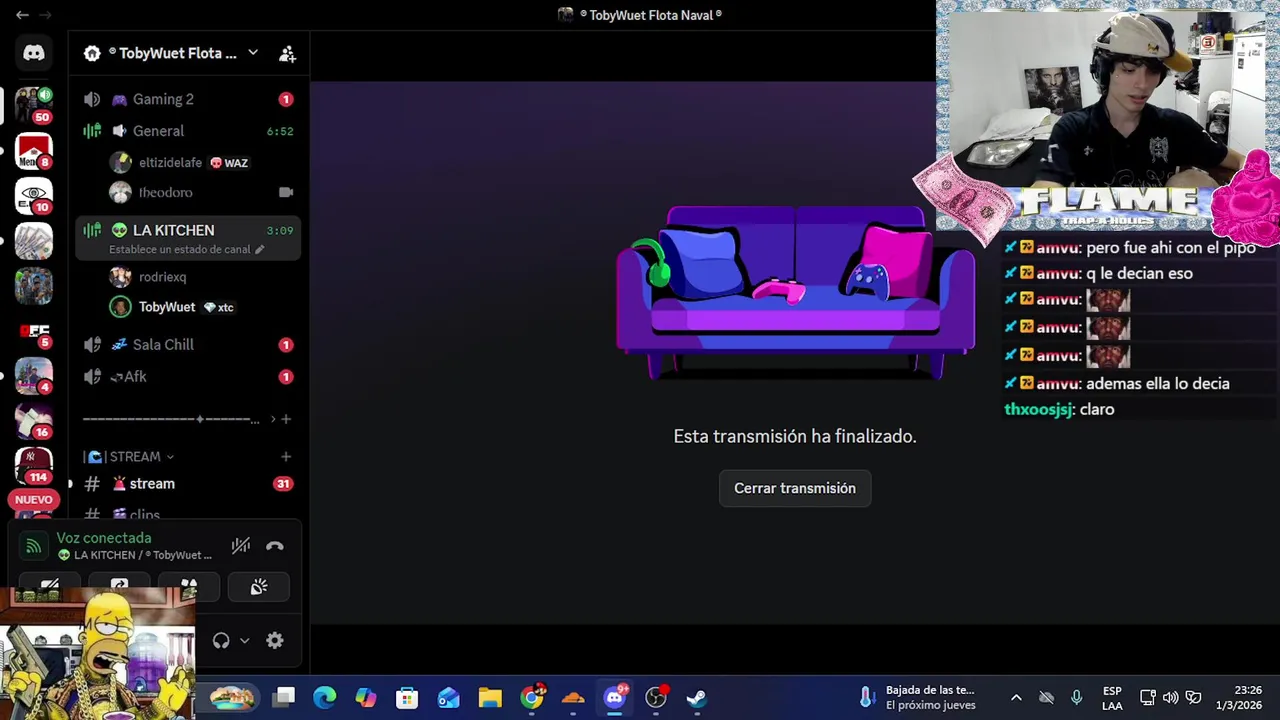Open the weather widget Bajada de las temperaturas
The image size is (1280, 720).
pyautogui.click(x=918, y=697)
